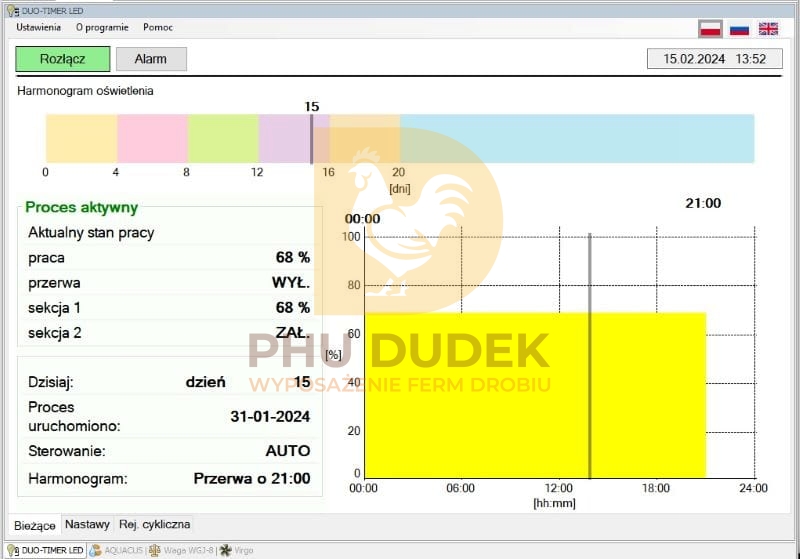Choose English via the UK flag
Screen dimensions: 800x559
click(768, 29)
